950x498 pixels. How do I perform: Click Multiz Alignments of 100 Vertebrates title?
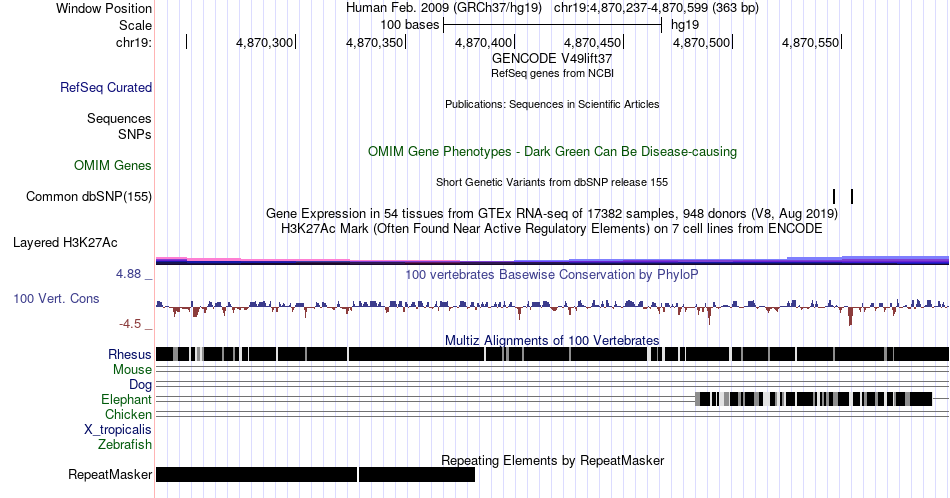[x=552, y=340]
